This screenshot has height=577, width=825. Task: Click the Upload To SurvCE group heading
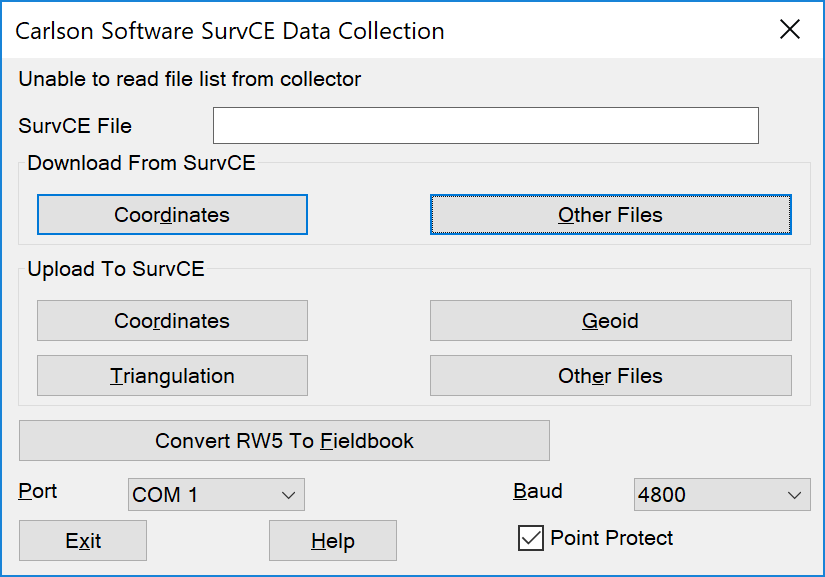[116, 270]
